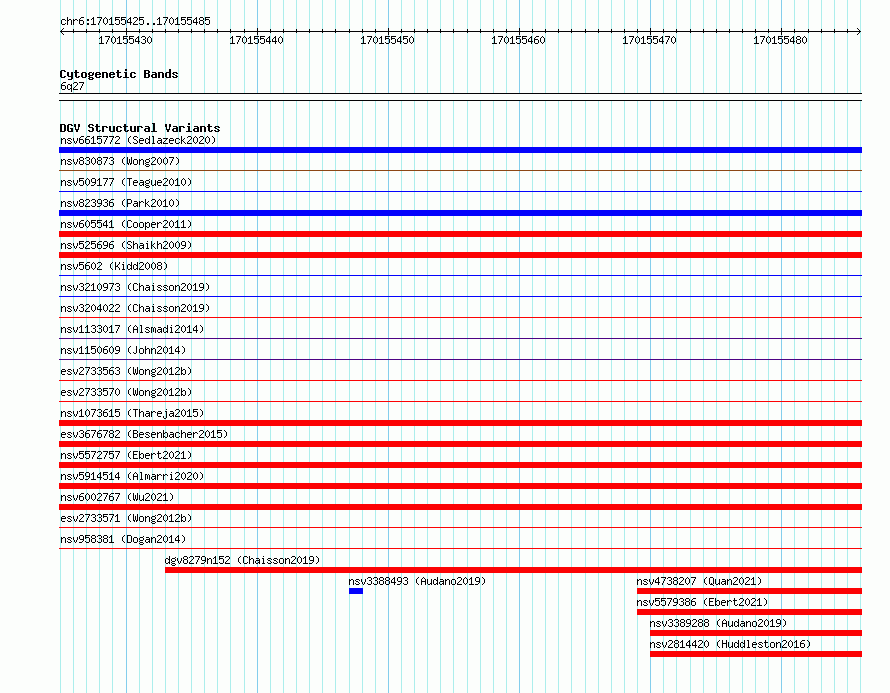Open nsv1073615 (Thareja2015) variant
The width and height of the screenshot is (890, 693).
(132, 413)
